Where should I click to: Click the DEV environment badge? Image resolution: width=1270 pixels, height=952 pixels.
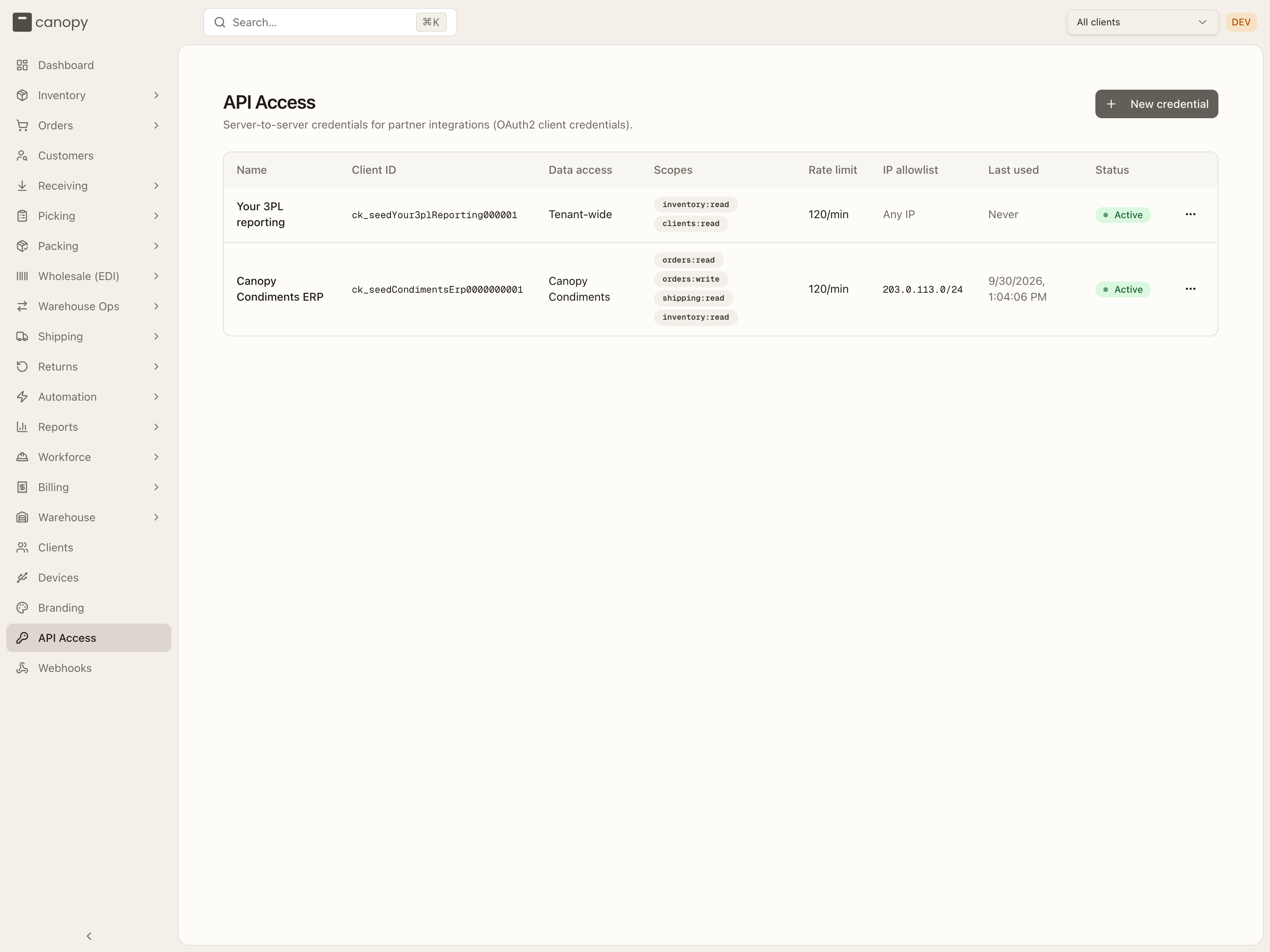point(1241,22)
